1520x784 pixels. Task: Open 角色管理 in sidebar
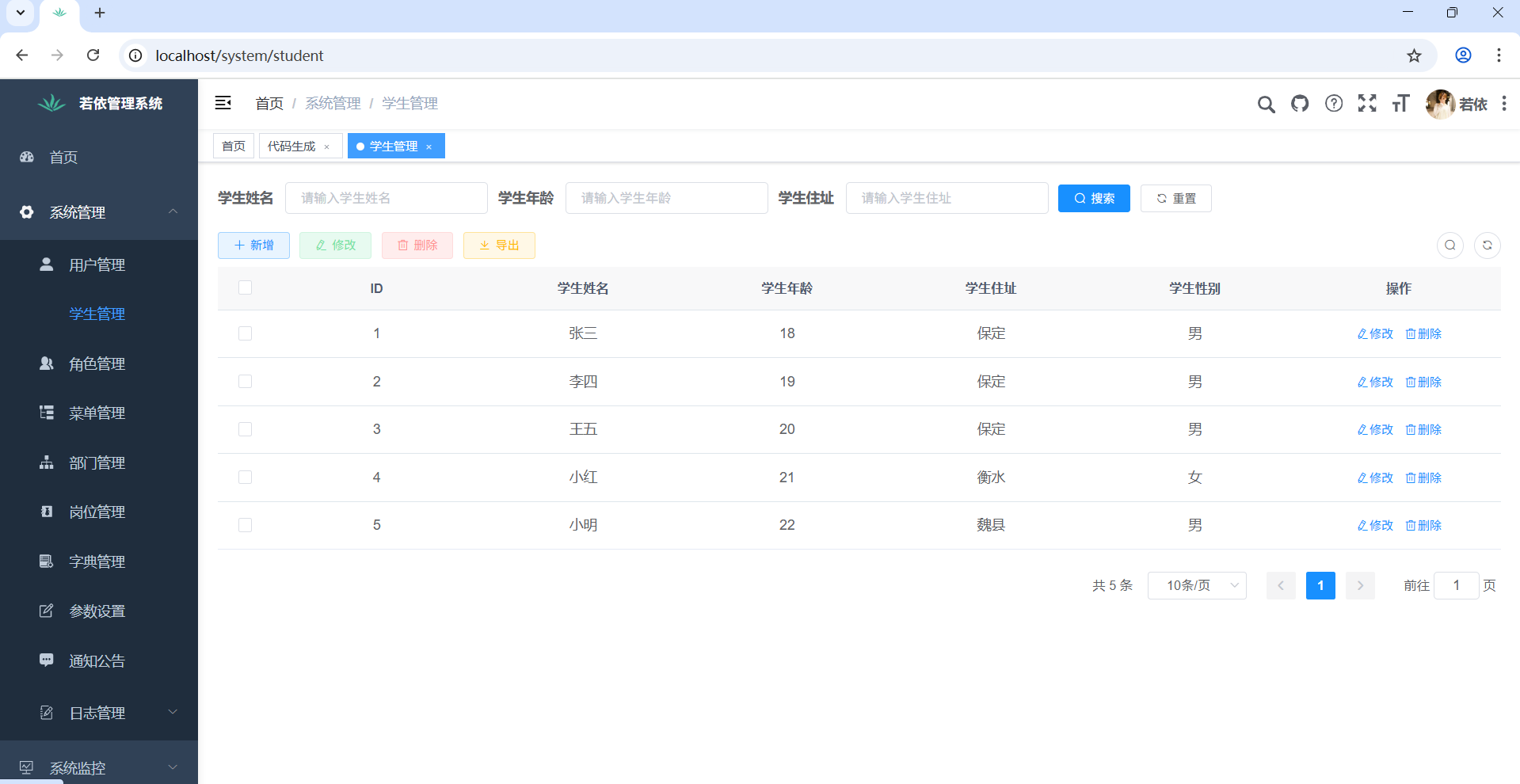coord(99,363)
